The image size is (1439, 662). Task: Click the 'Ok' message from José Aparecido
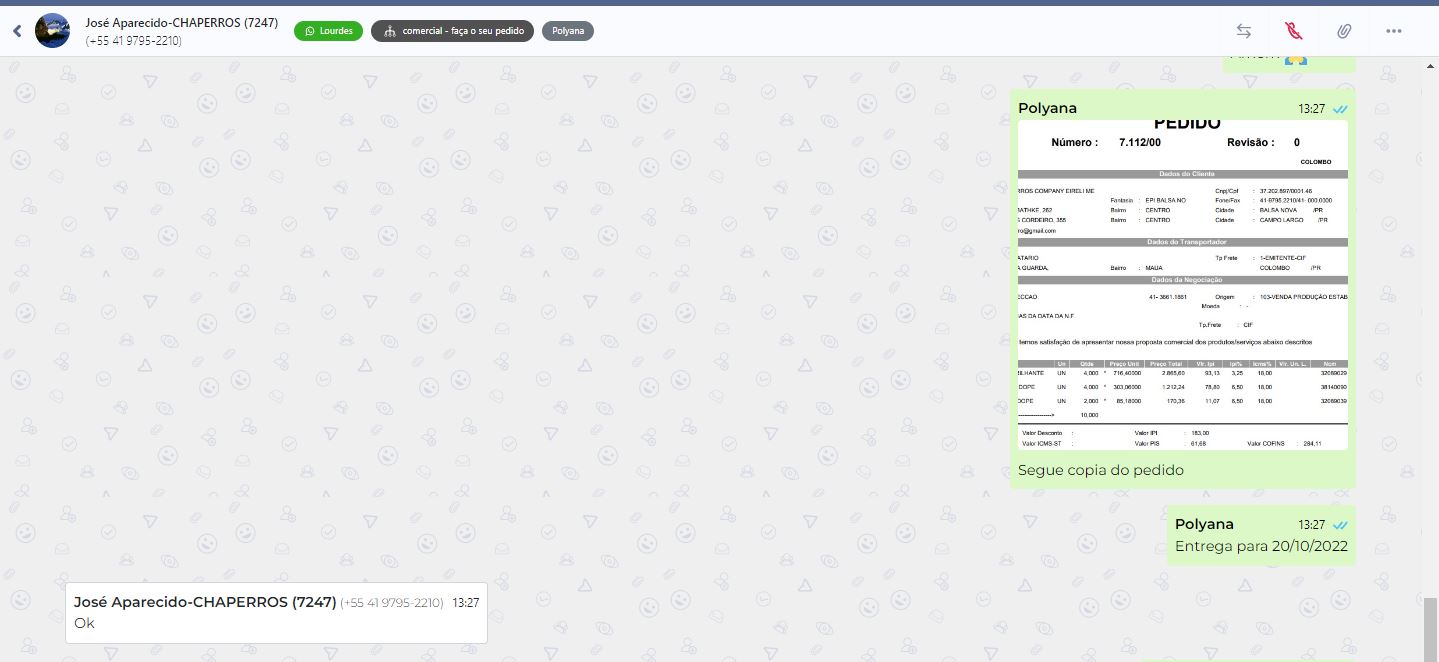pyautogui.click(x=85, y=623)
